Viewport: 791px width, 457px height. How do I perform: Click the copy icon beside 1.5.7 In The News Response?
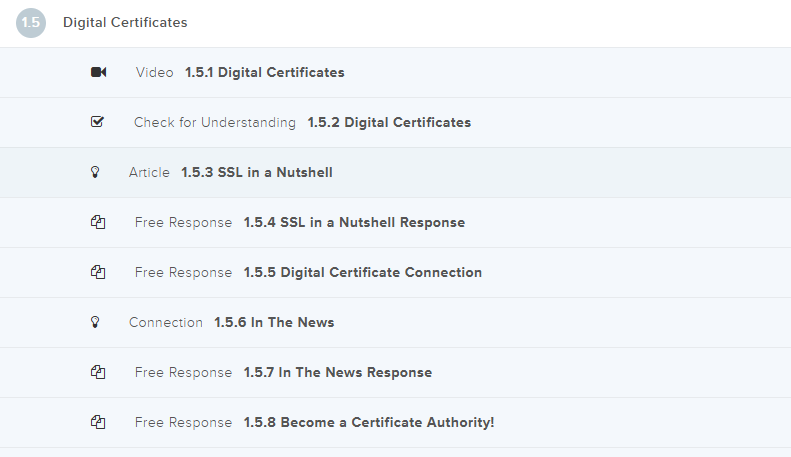point(98,372)
